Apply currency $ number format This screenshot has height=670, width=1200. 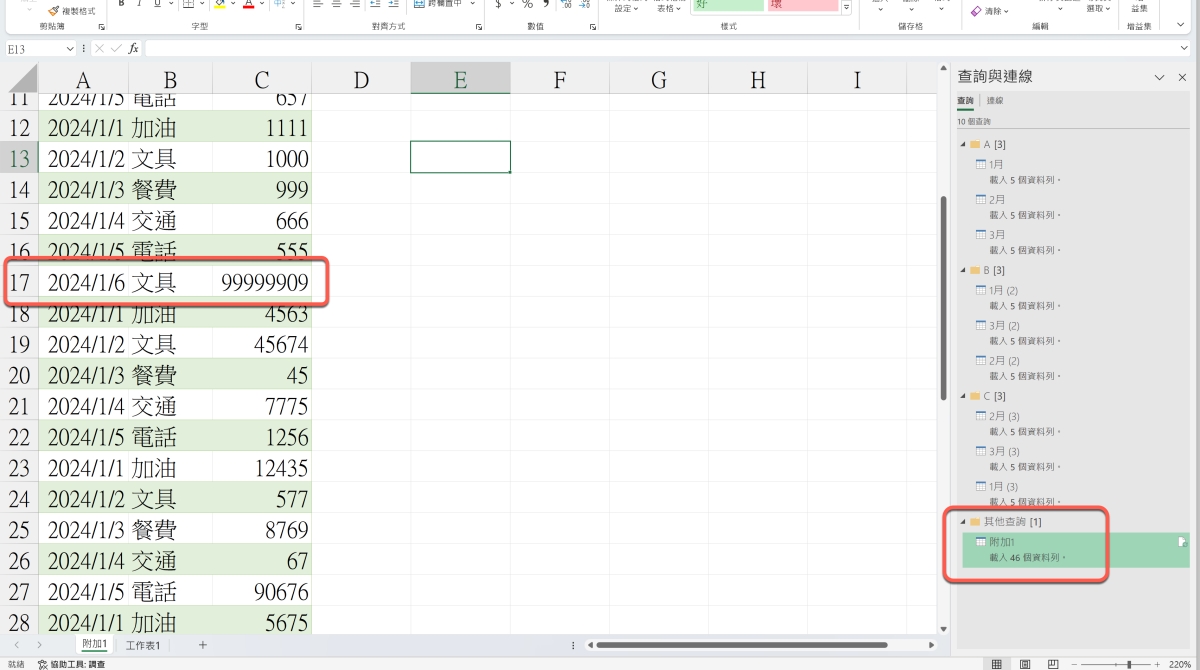[498, 5]
